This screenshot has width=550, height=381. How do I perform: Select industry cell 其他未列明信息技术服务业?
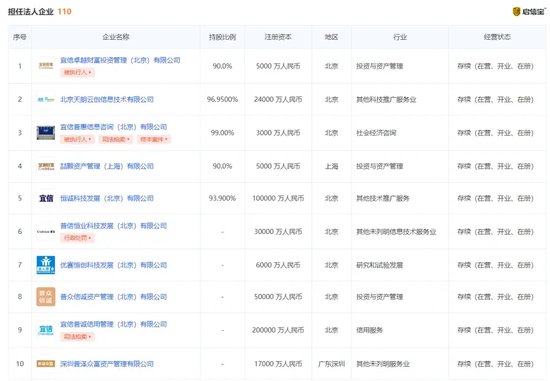click(x=396, y=232)
